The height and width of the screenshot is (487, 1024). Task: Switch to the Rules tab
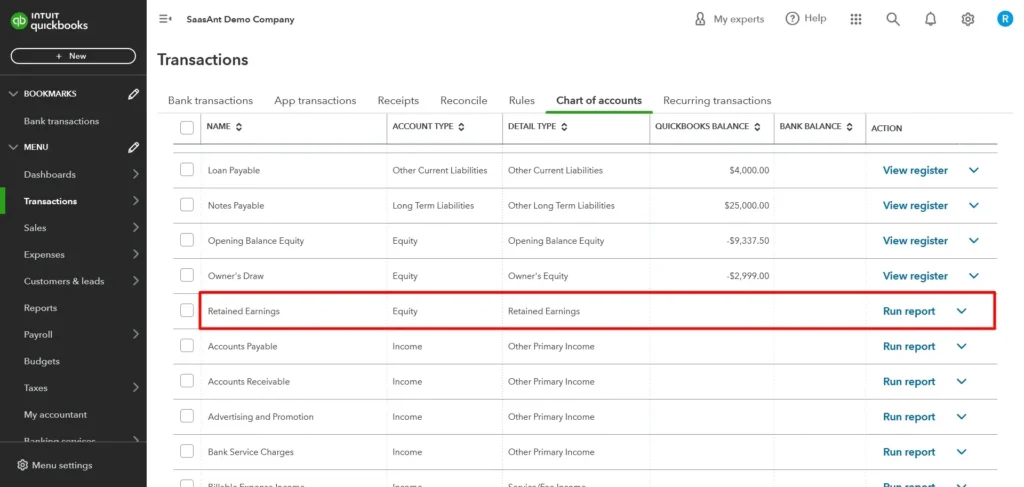522,101
